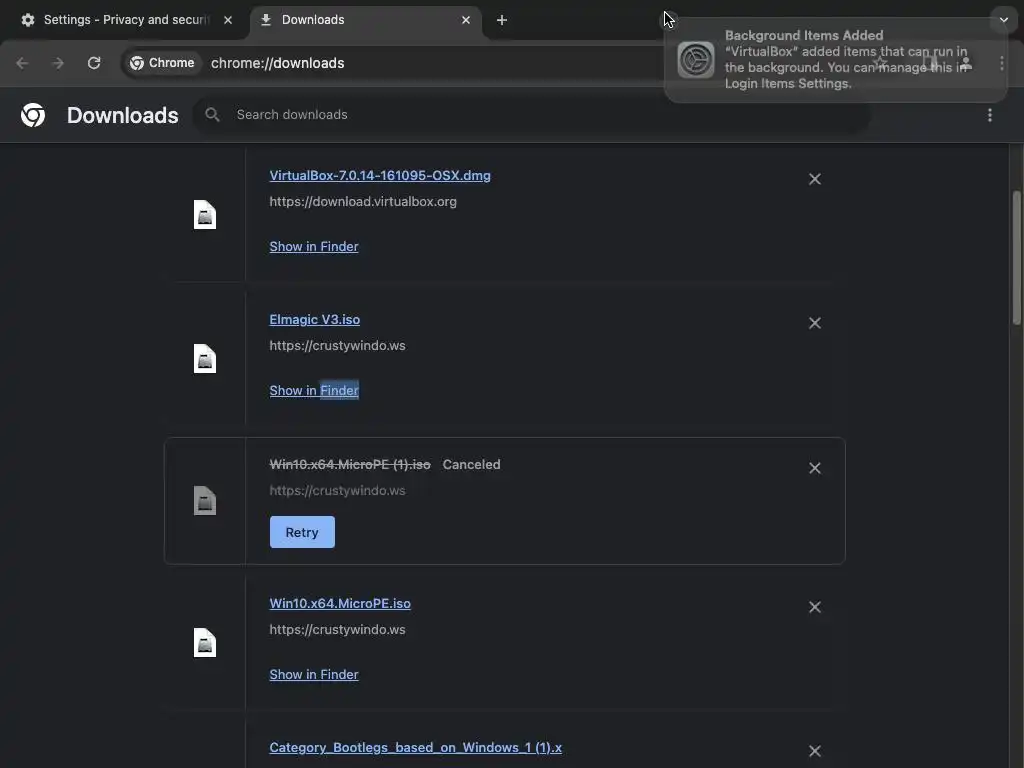This screenshot has height=768, width=1024.
Task: Open Chrome's three-dot browser menu
Action: [1002, 63]
